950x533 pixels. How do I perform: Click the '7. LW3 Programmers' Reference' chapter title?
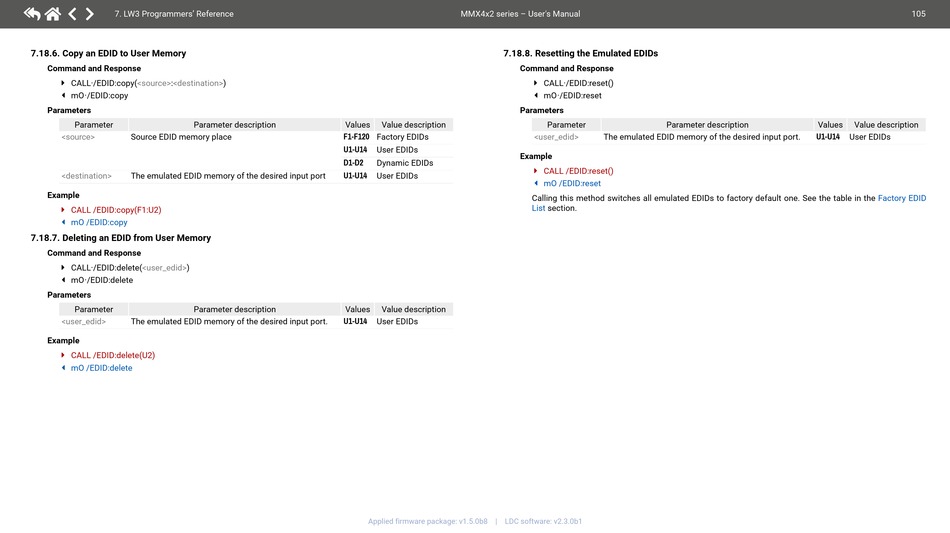pos(174,14)
